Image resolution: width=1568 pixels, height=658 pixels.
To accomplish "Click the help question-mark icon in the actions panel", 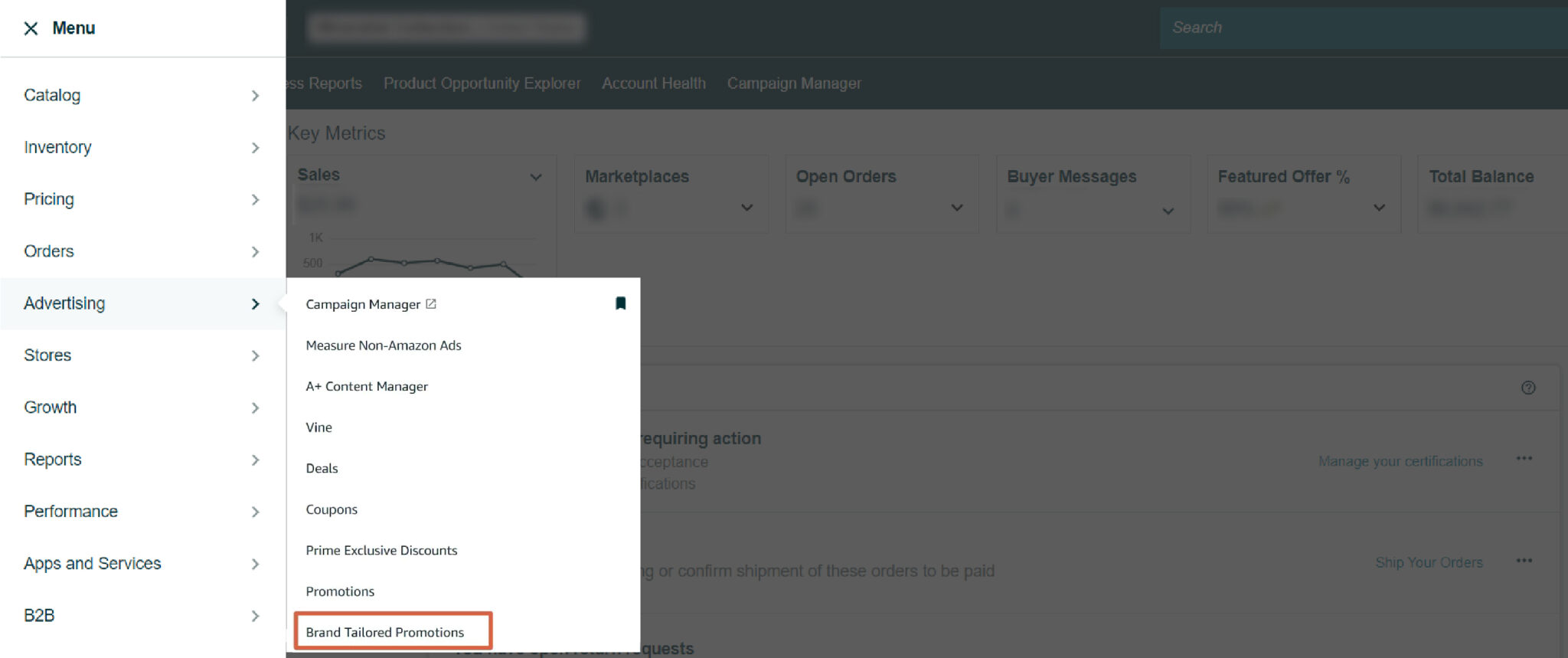I will (x=1528, y=388).
